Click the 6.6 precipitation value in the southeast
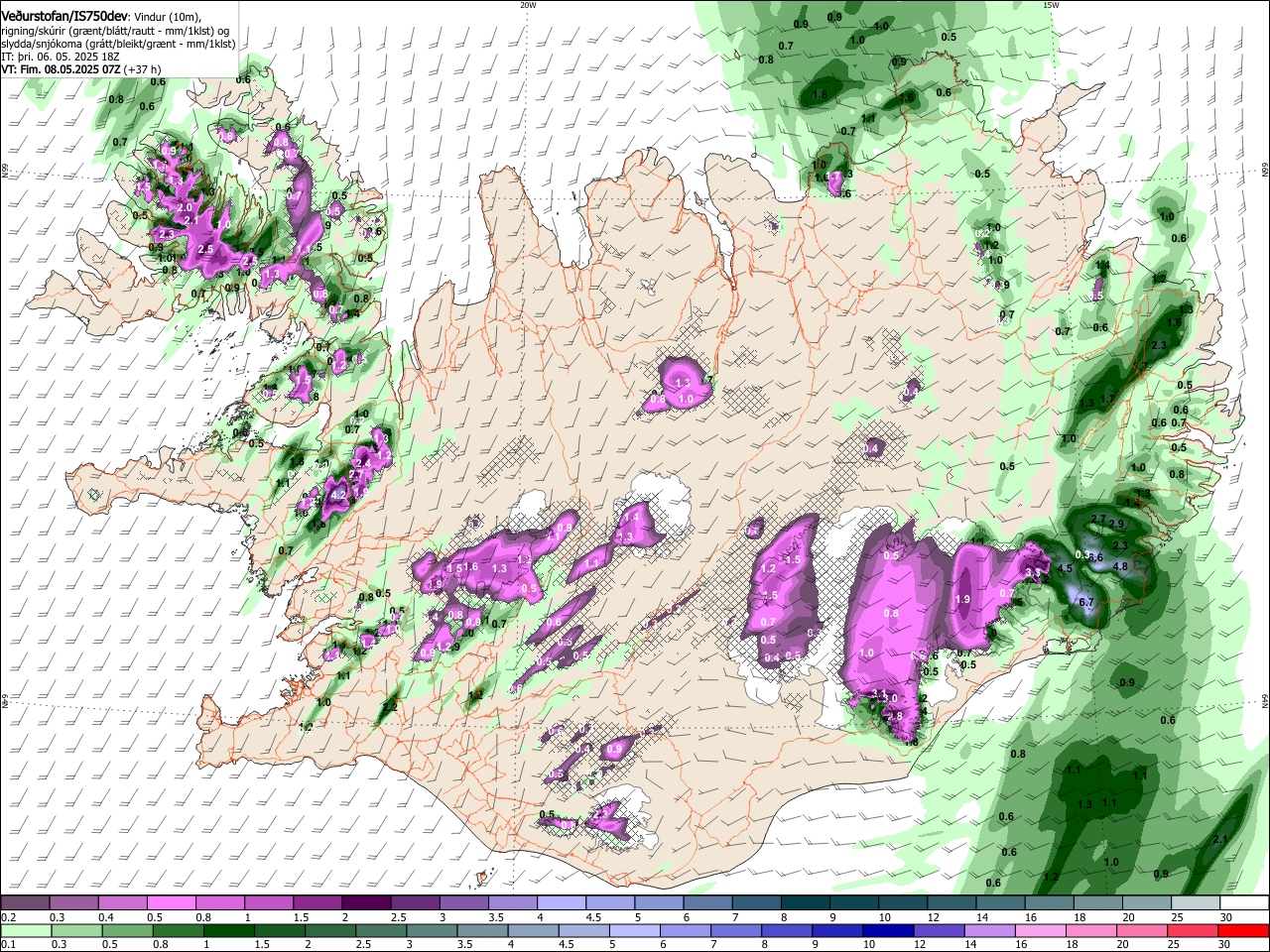1270x952 pixels. (1095, 557)
